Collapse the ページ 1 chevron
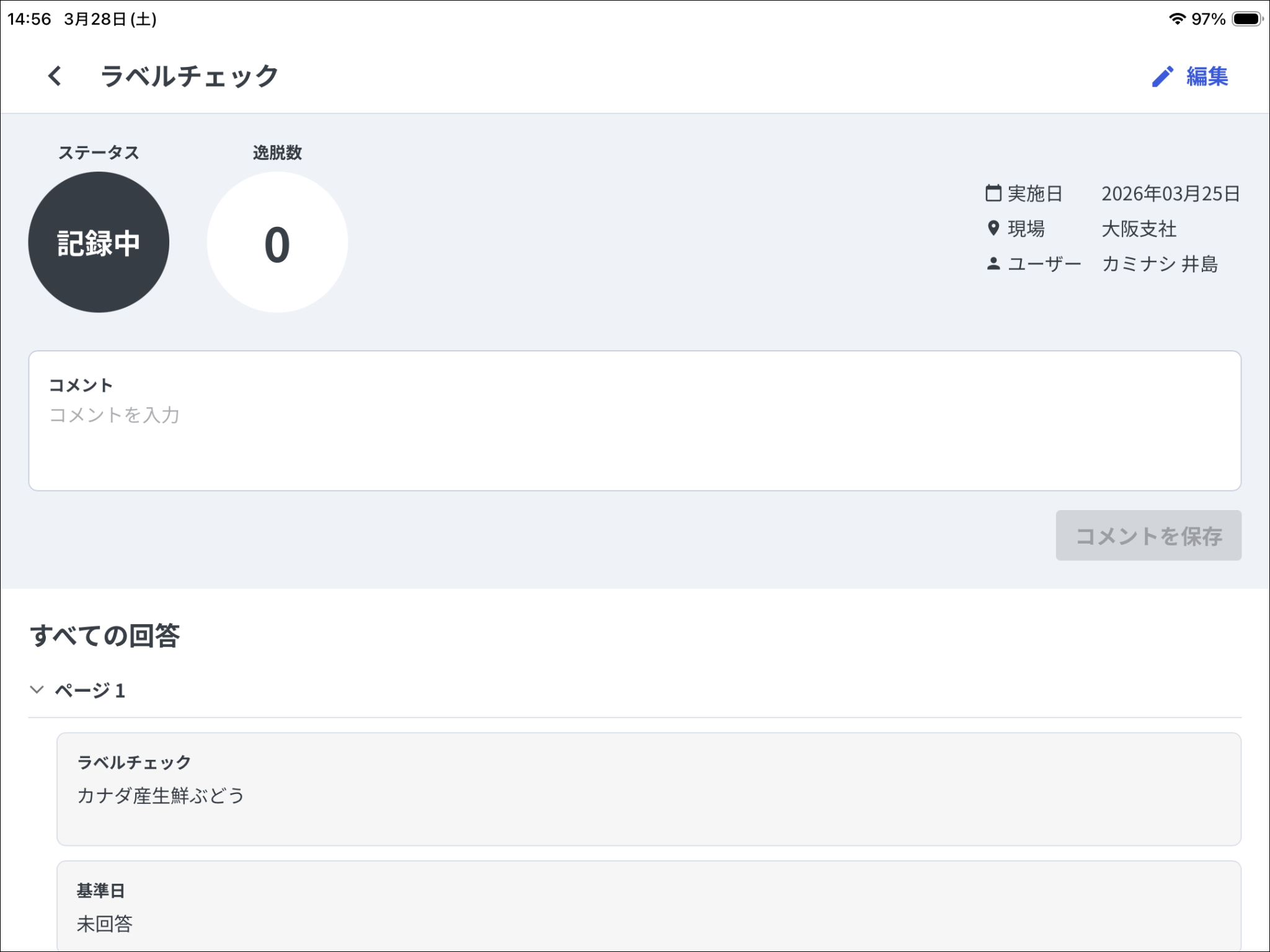 click(37, 689)
